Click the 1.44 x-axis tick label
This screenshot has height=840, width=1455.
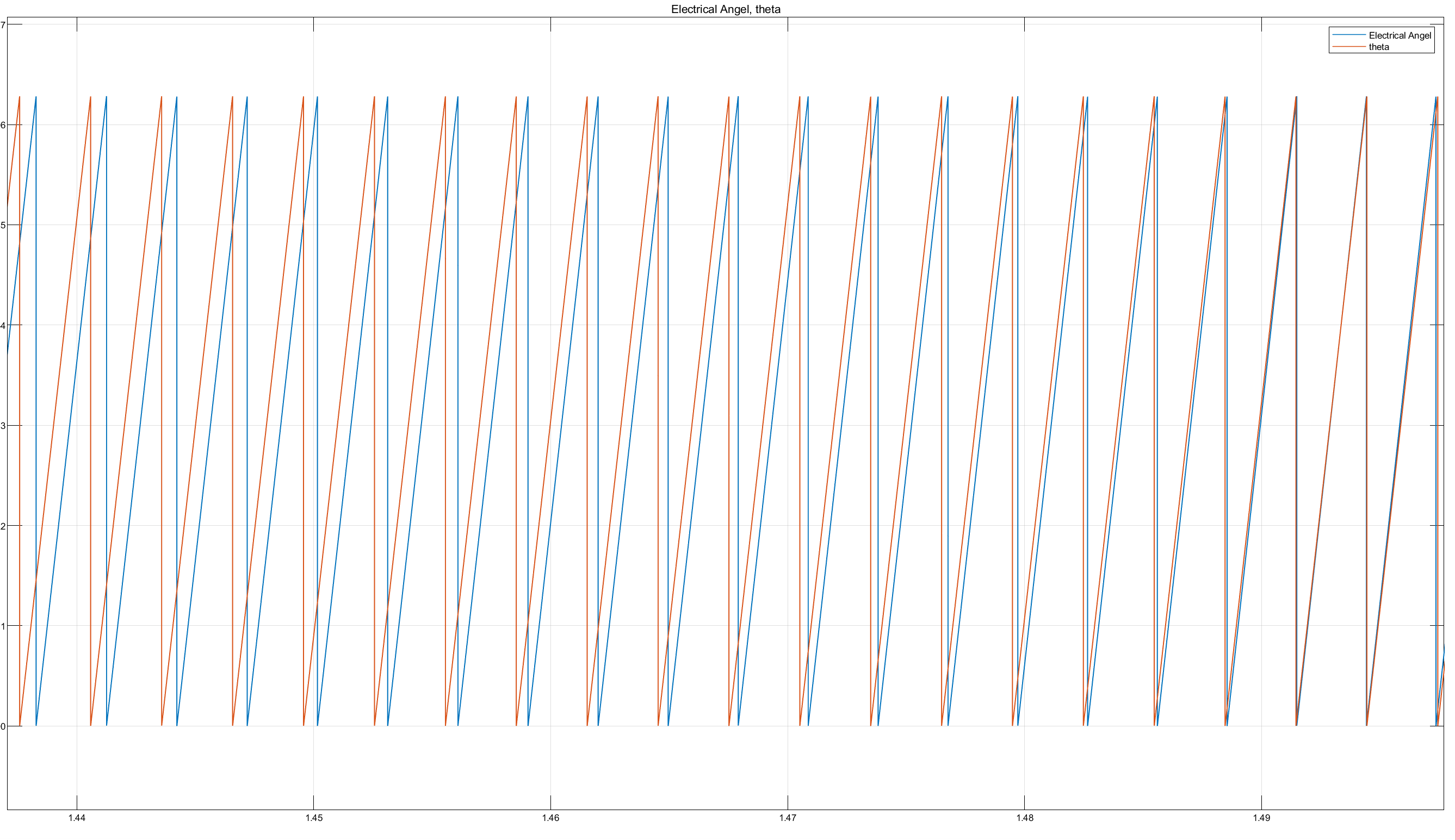[77, 818]
